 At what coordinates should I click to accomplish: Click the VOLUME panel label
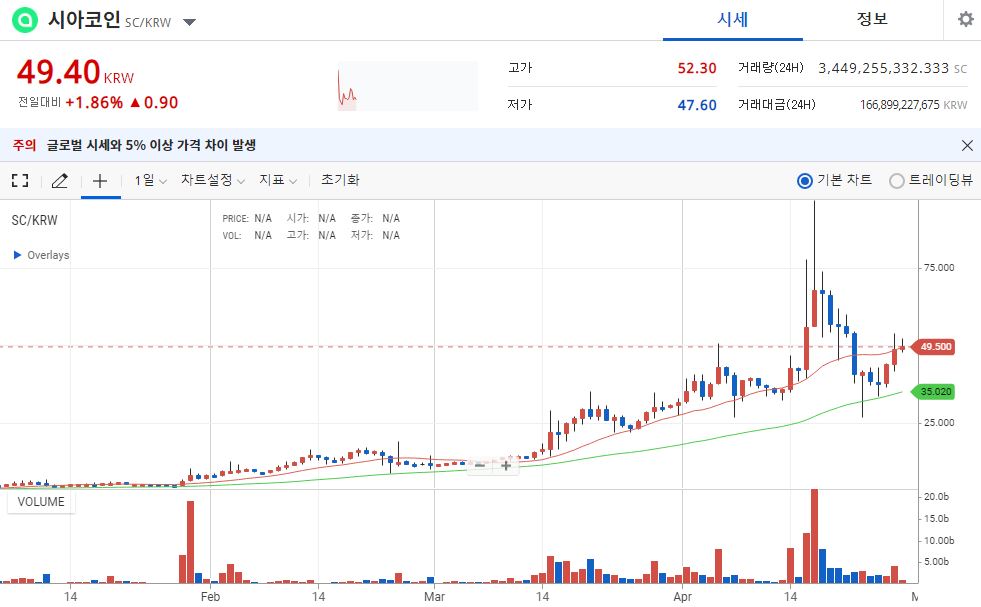click(x=41, y=502)
